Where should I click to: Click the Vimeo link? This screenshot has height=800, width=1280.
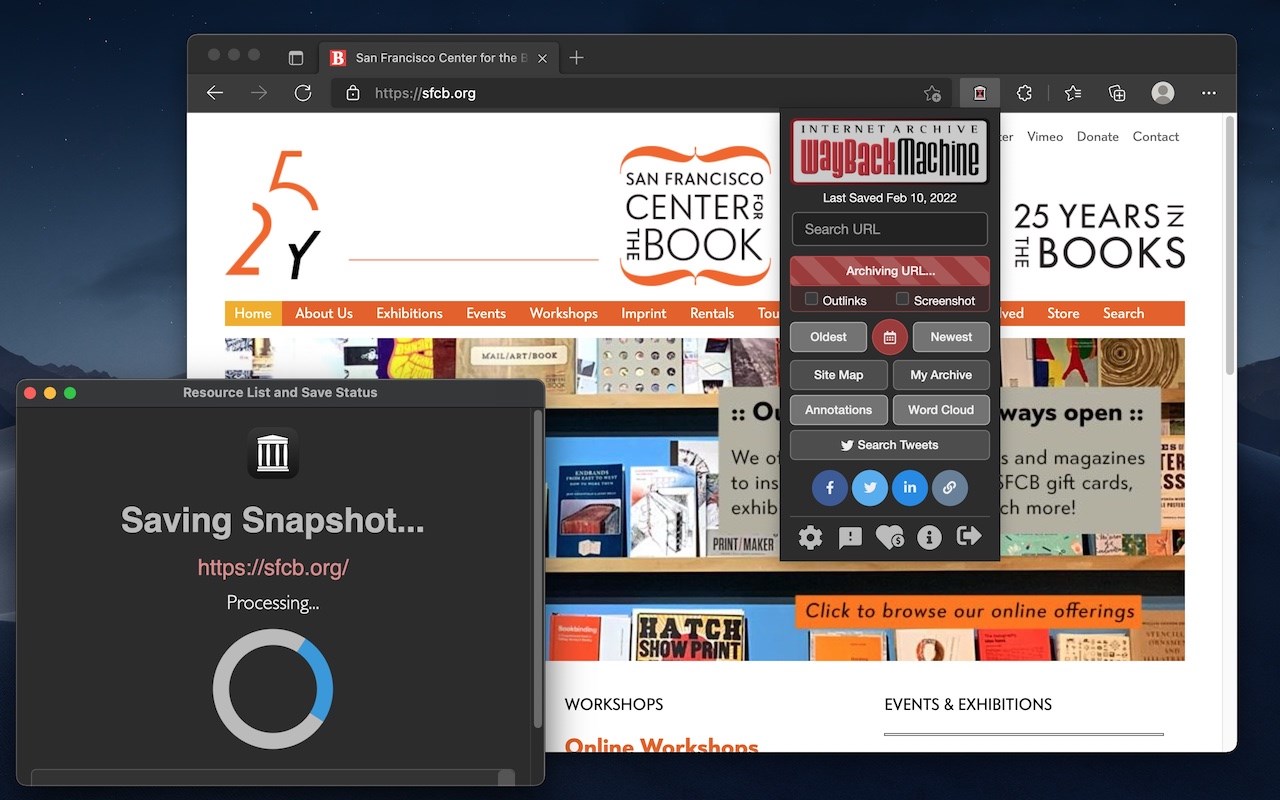coord(1045,137)
